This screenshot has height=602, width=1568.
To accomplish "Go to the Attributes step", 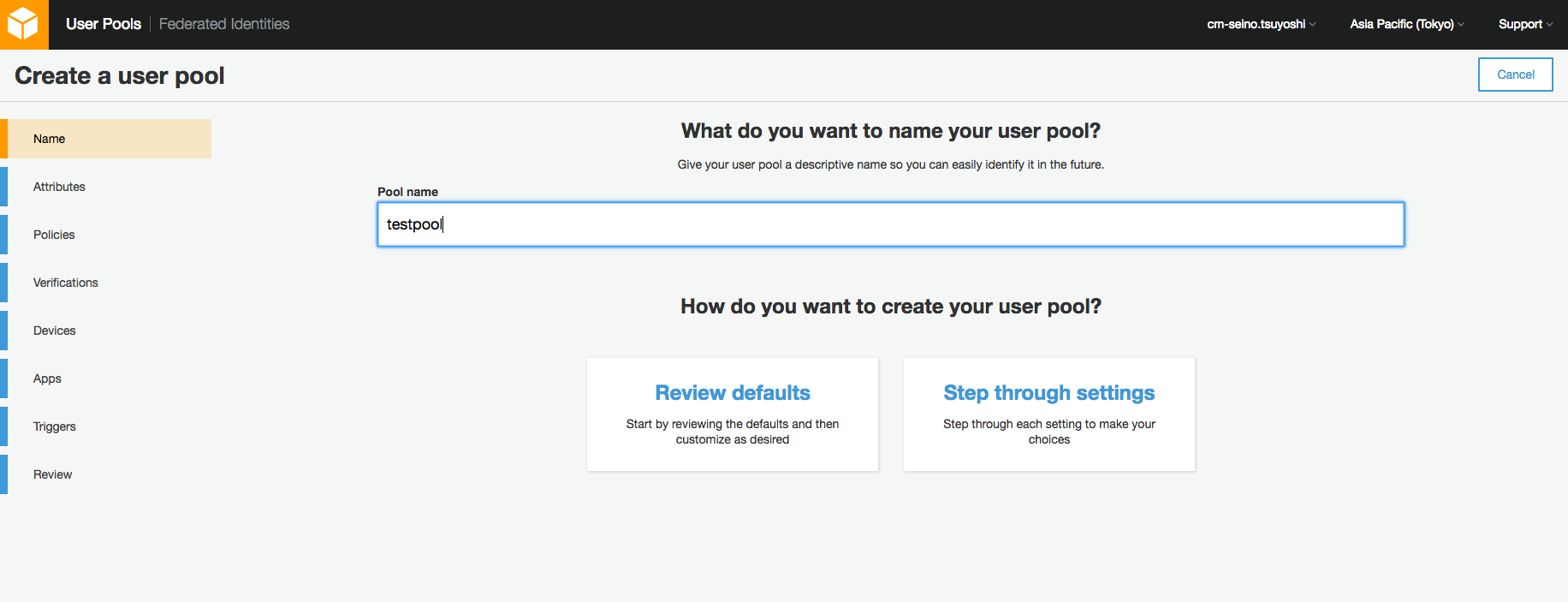I will pos(59,187).
